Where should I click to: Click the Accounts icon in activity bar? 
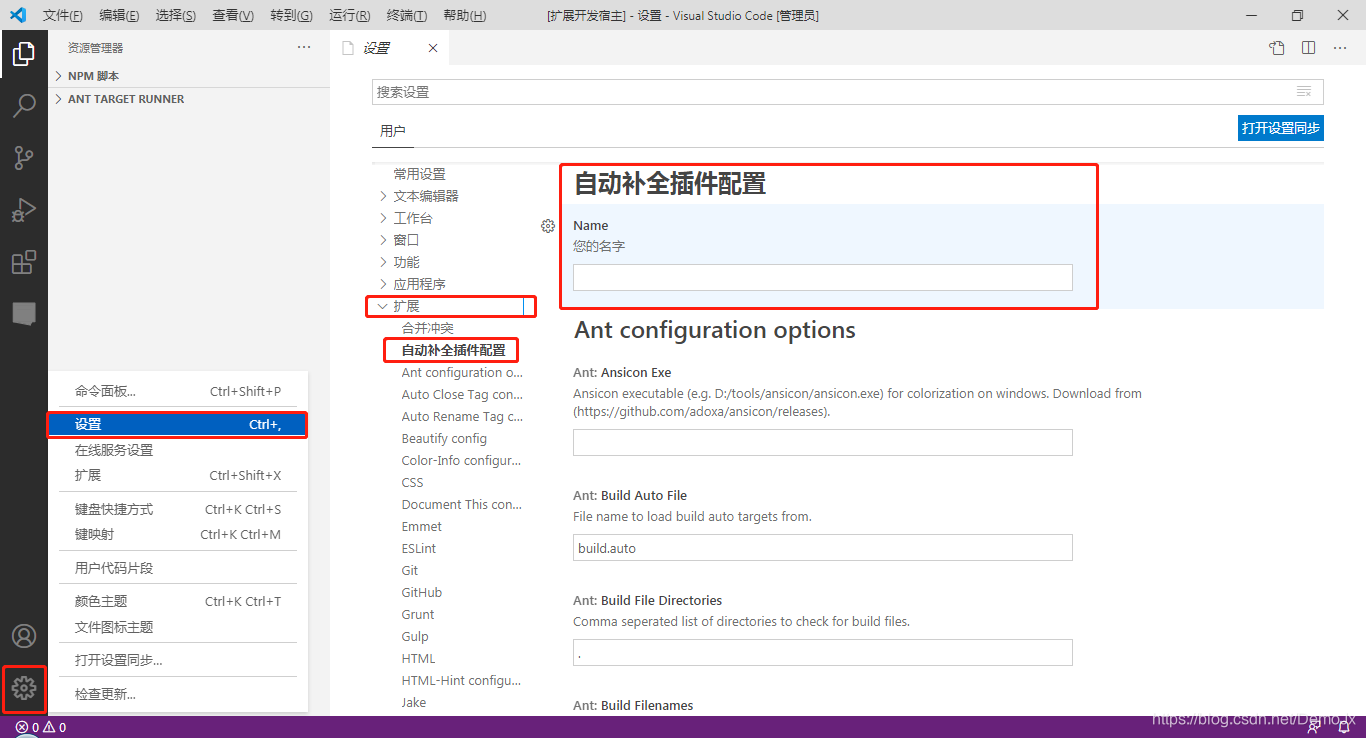pyautogui.click(x=24, y=636)
